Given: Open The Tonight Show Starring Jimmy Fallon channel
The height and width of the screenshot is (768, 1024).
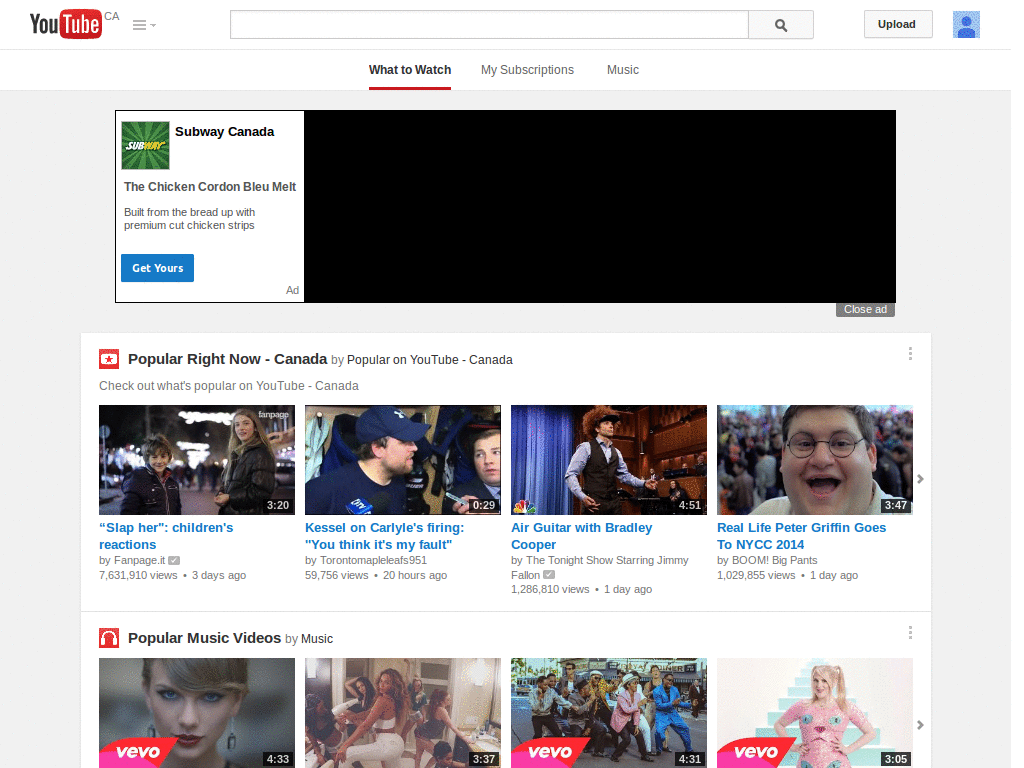Looking at the screenshot, I should click(600, 568).
